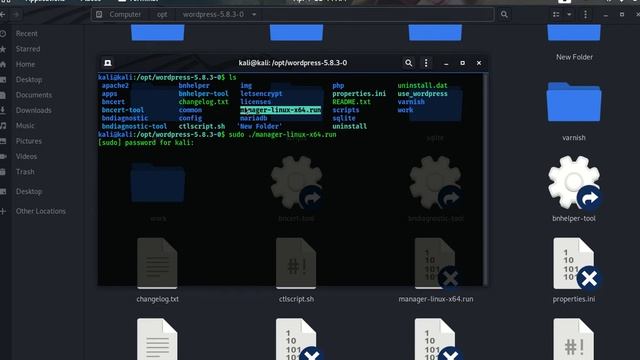Open Other Locations in the sidebar

coord(40,211)
